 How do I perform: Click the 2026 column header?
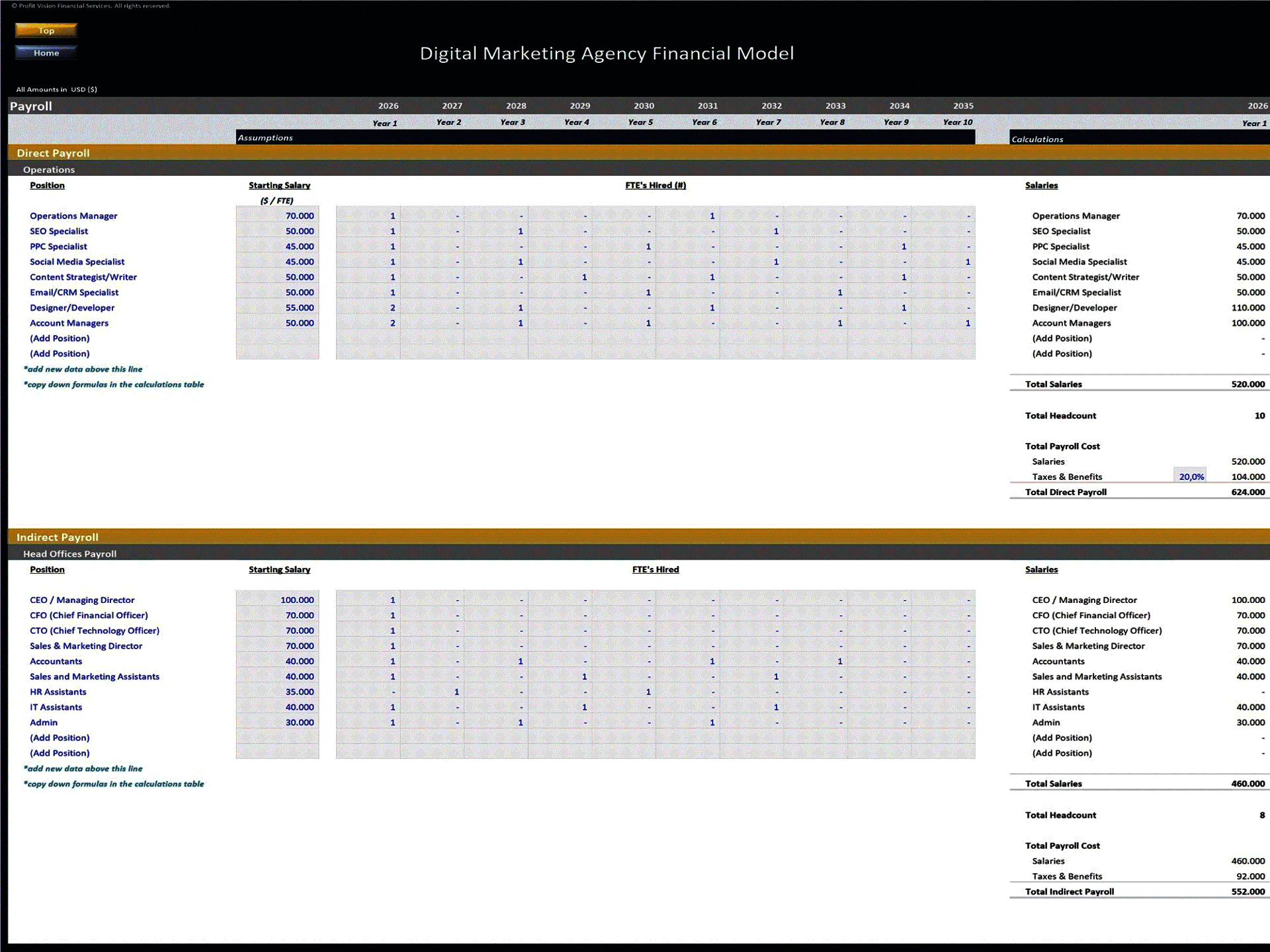coord(388,106)
